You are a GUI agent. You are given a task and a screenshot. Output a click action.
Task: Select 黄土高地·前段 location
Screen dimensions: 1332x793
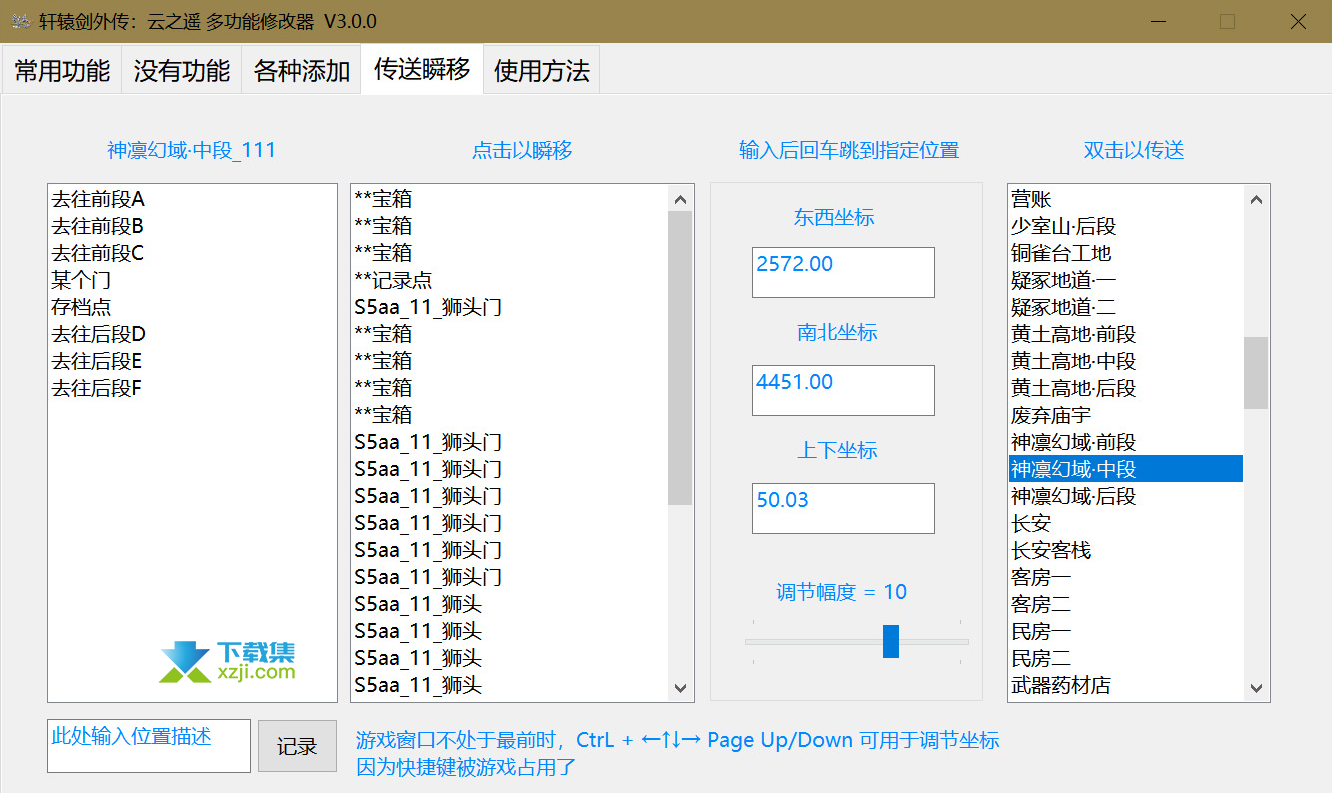(1126, 334)
